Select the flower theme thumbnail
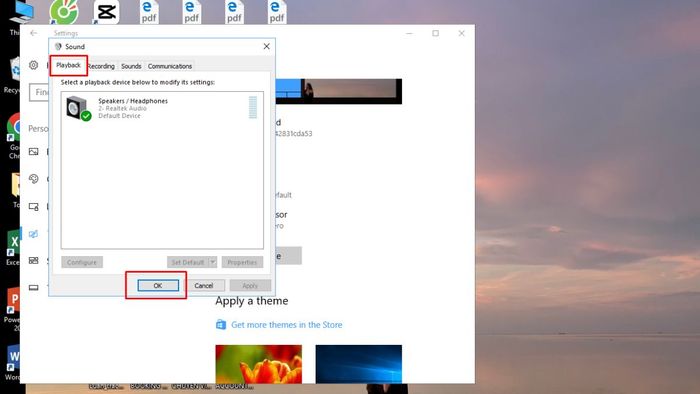Screen dimensions: 700x394 coord(258,364)
